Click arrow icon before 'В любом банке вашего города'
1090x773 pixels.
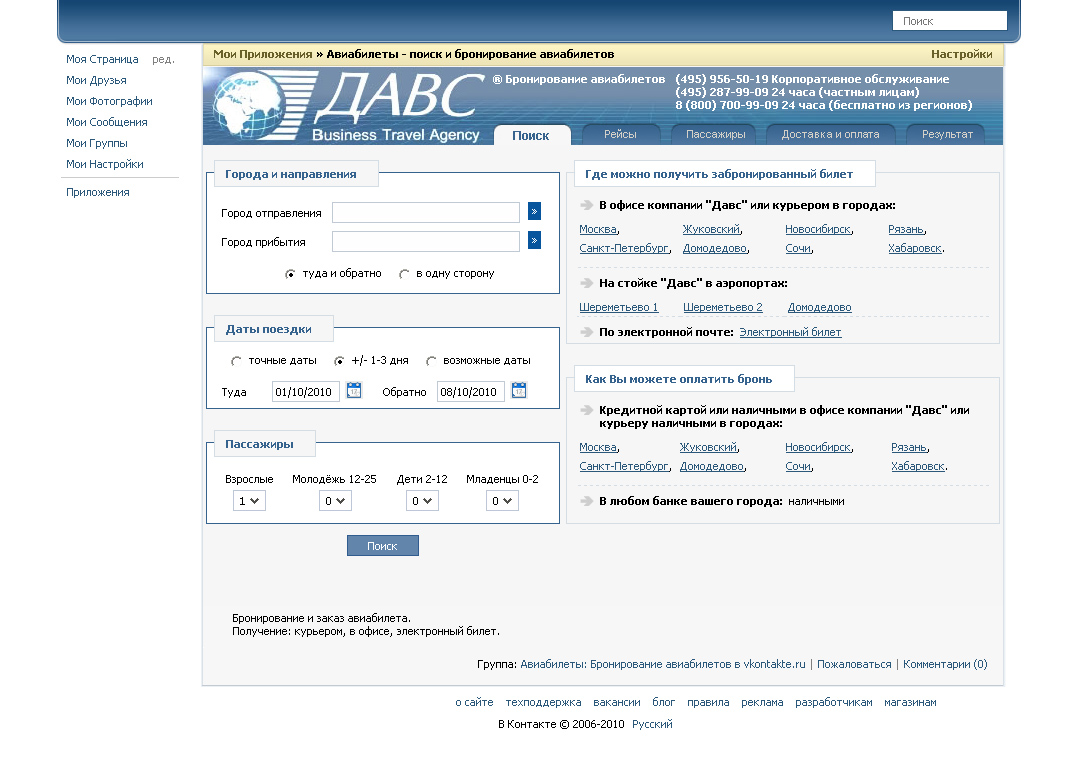pos(585,500)
